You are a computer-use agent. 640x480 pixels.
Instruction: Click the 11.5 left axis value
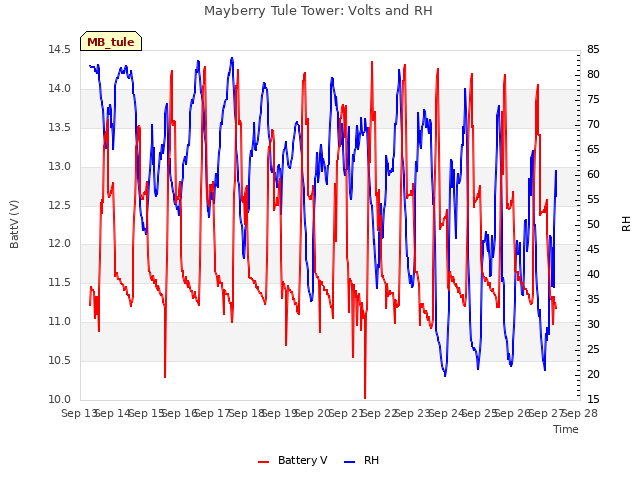tap(60, 283)
